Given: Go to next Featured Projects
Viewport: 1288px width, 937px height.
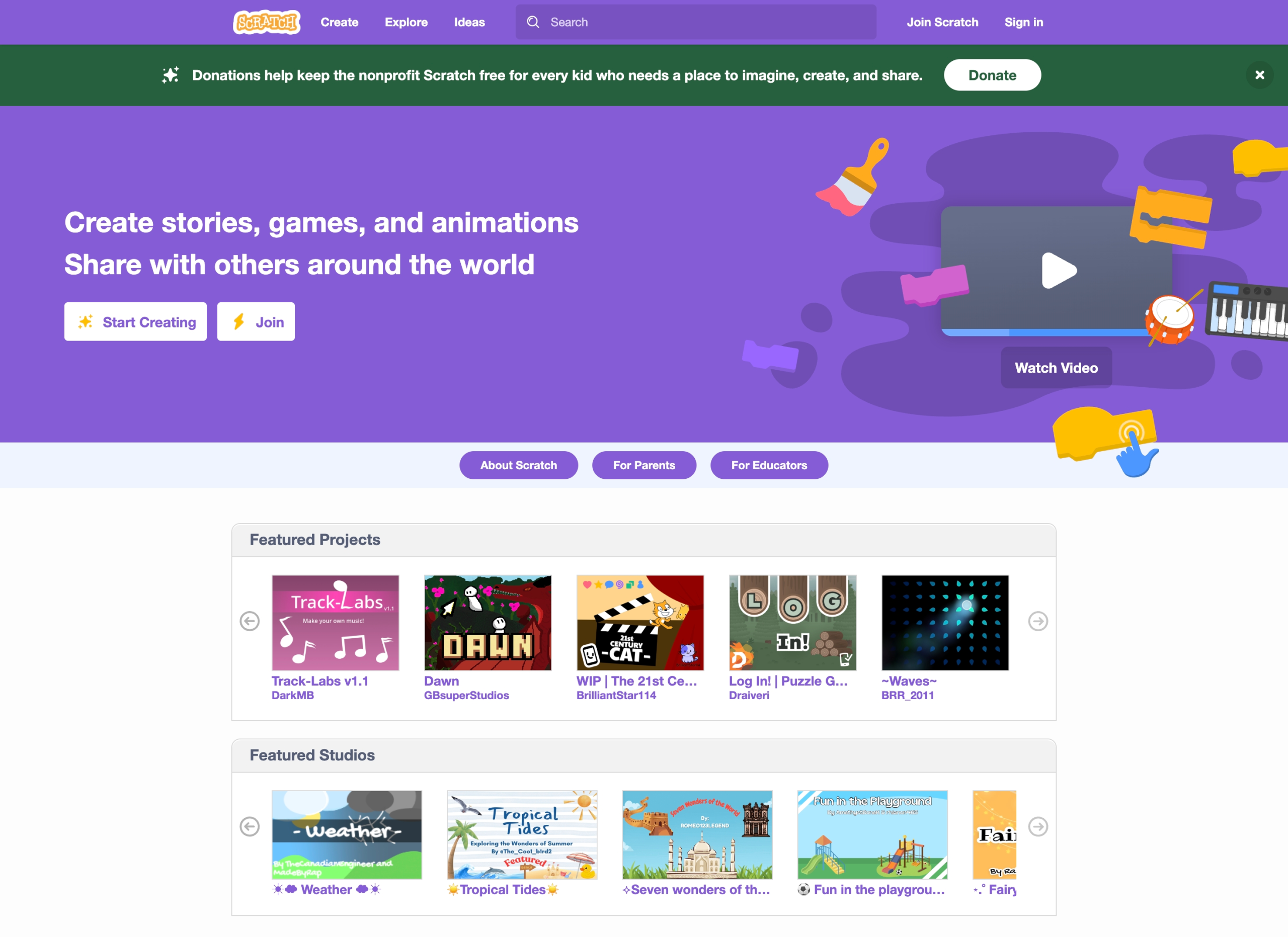Looking at the screenshot, I should [1037, 622].
